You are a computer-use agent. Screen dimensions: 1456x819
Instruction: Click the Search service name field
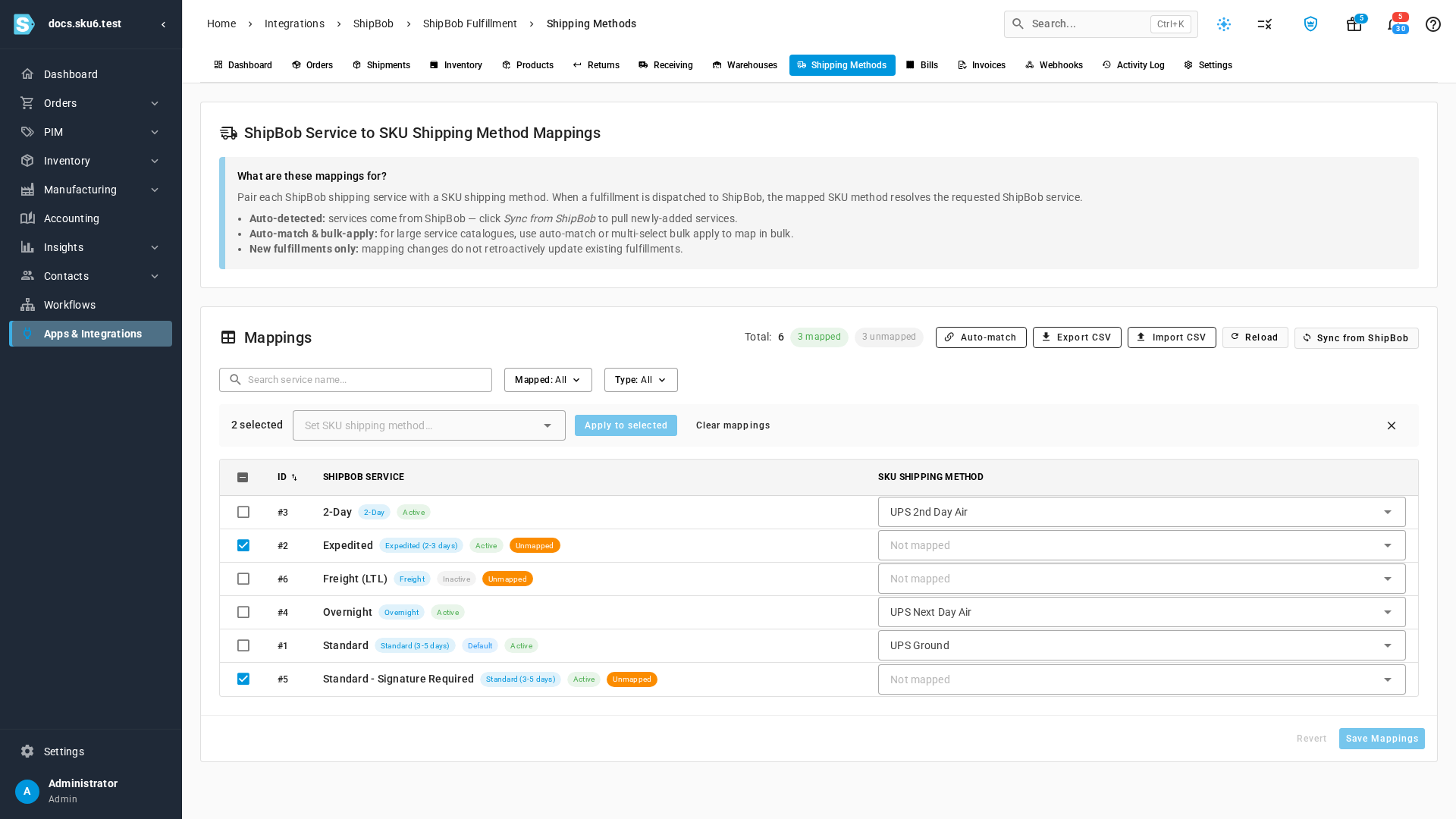(356, 380)
